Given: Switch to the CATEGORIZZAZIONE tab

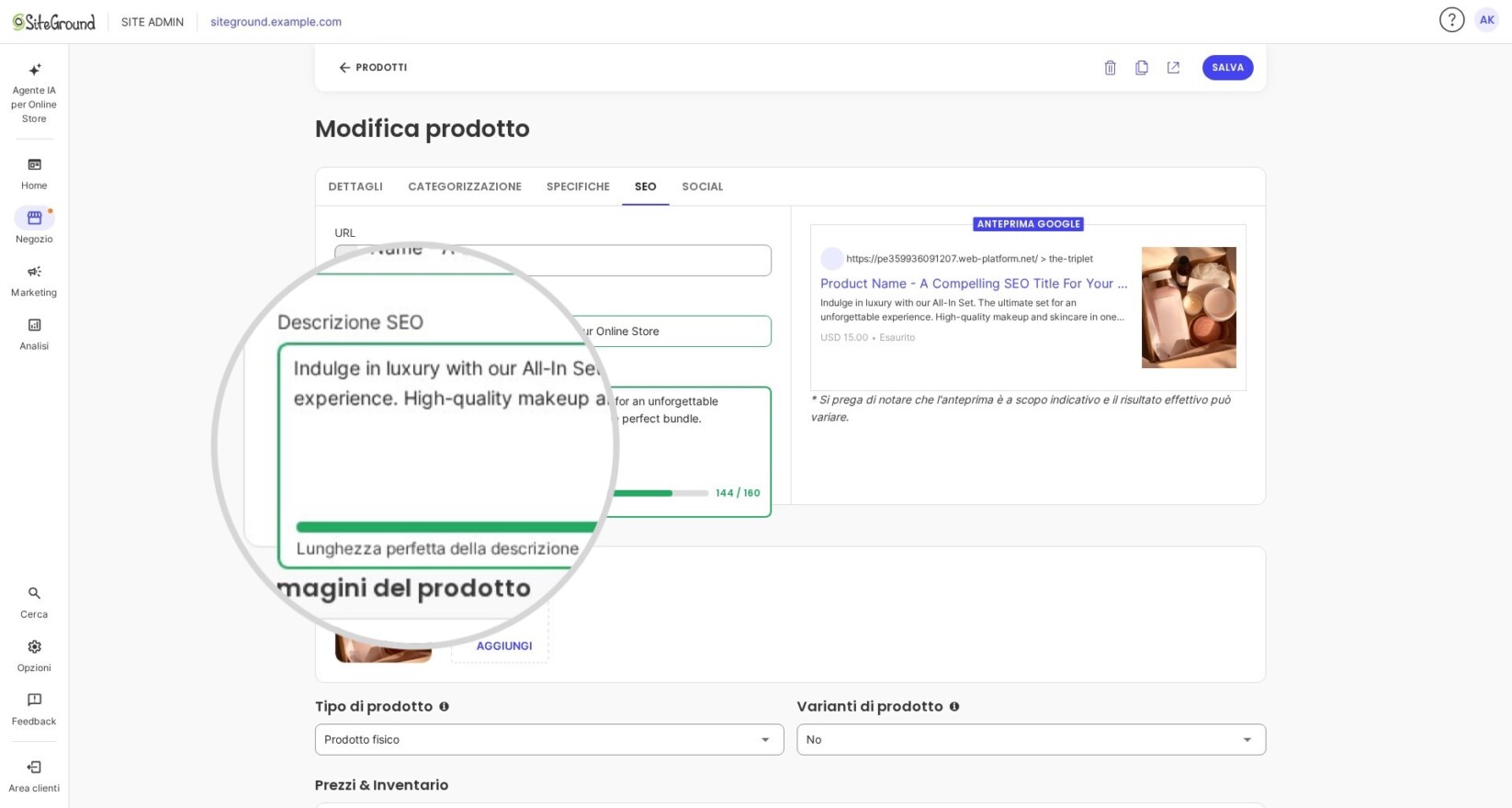Looking at the screenshot, I should pos(465,186).
